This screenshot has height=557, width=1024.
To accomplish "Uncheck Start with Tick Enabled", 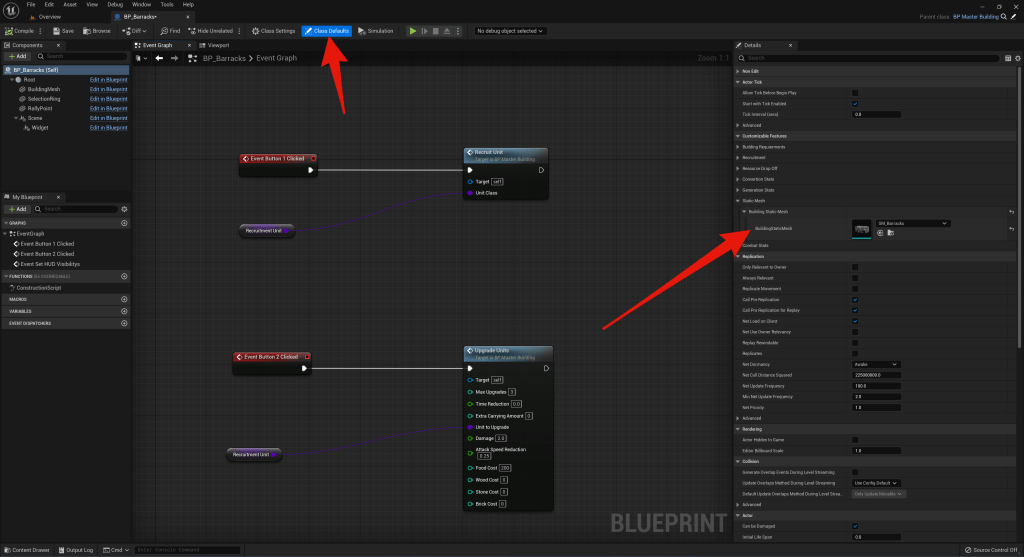I will click(855, 104).
